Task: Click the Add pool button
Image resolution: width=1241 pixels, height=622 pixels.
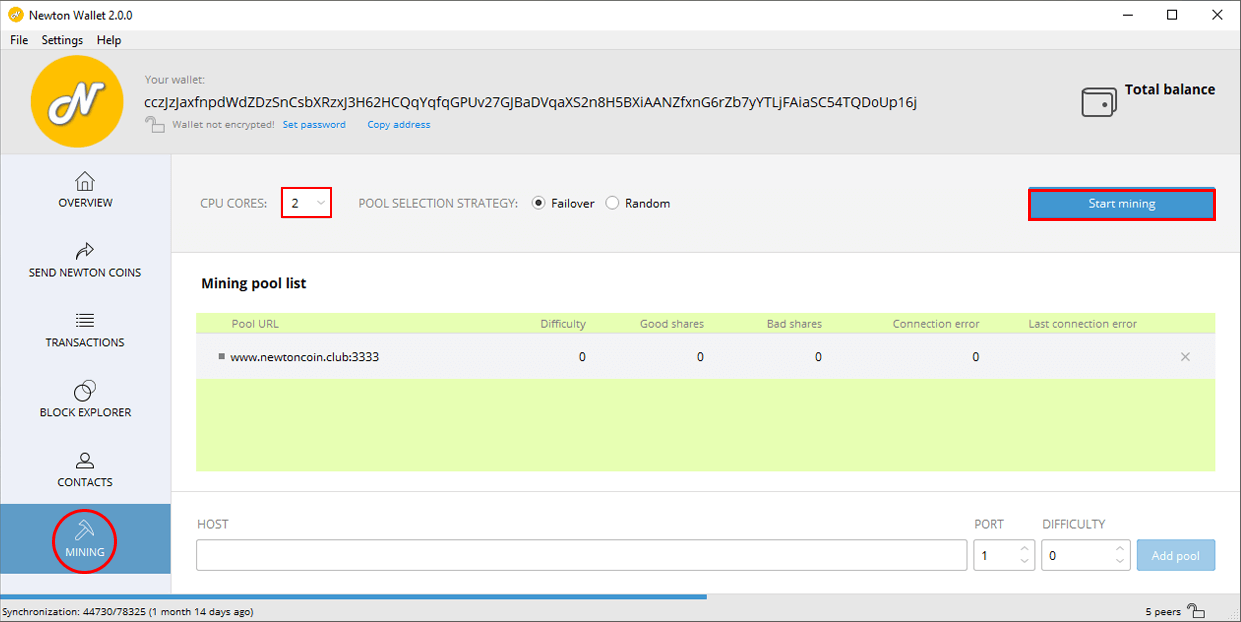Action: [x=1176, y=555]
